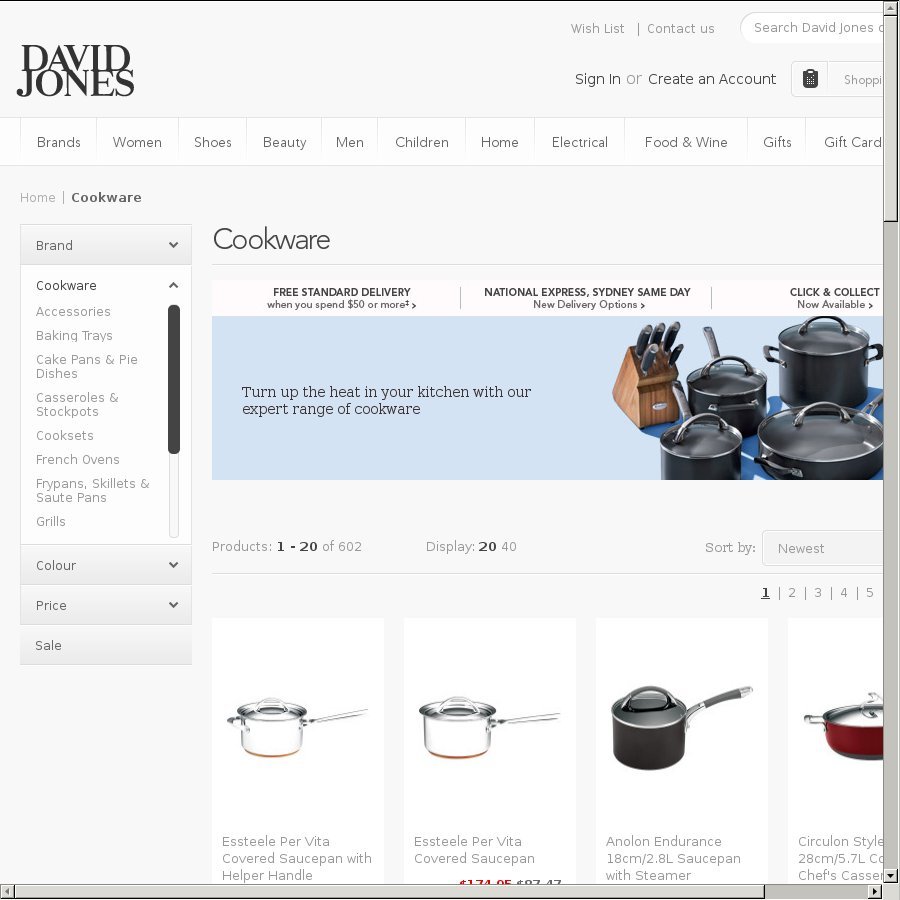Click page vertical scrollbar up arrow
This screenshot has width=900, height=900.
[890, 7]
